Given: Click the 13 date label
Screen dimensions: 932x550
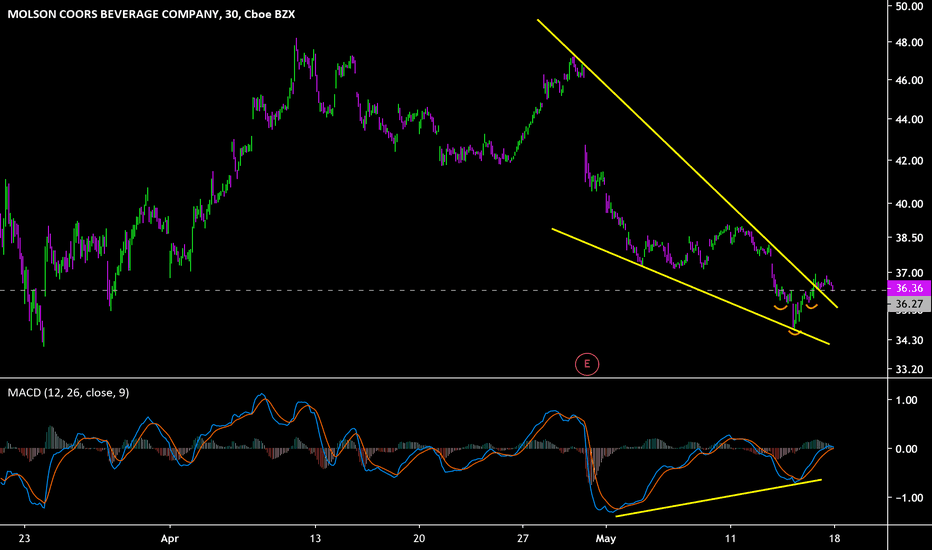Looking at the screenshot, I should (x=315, y=539).
